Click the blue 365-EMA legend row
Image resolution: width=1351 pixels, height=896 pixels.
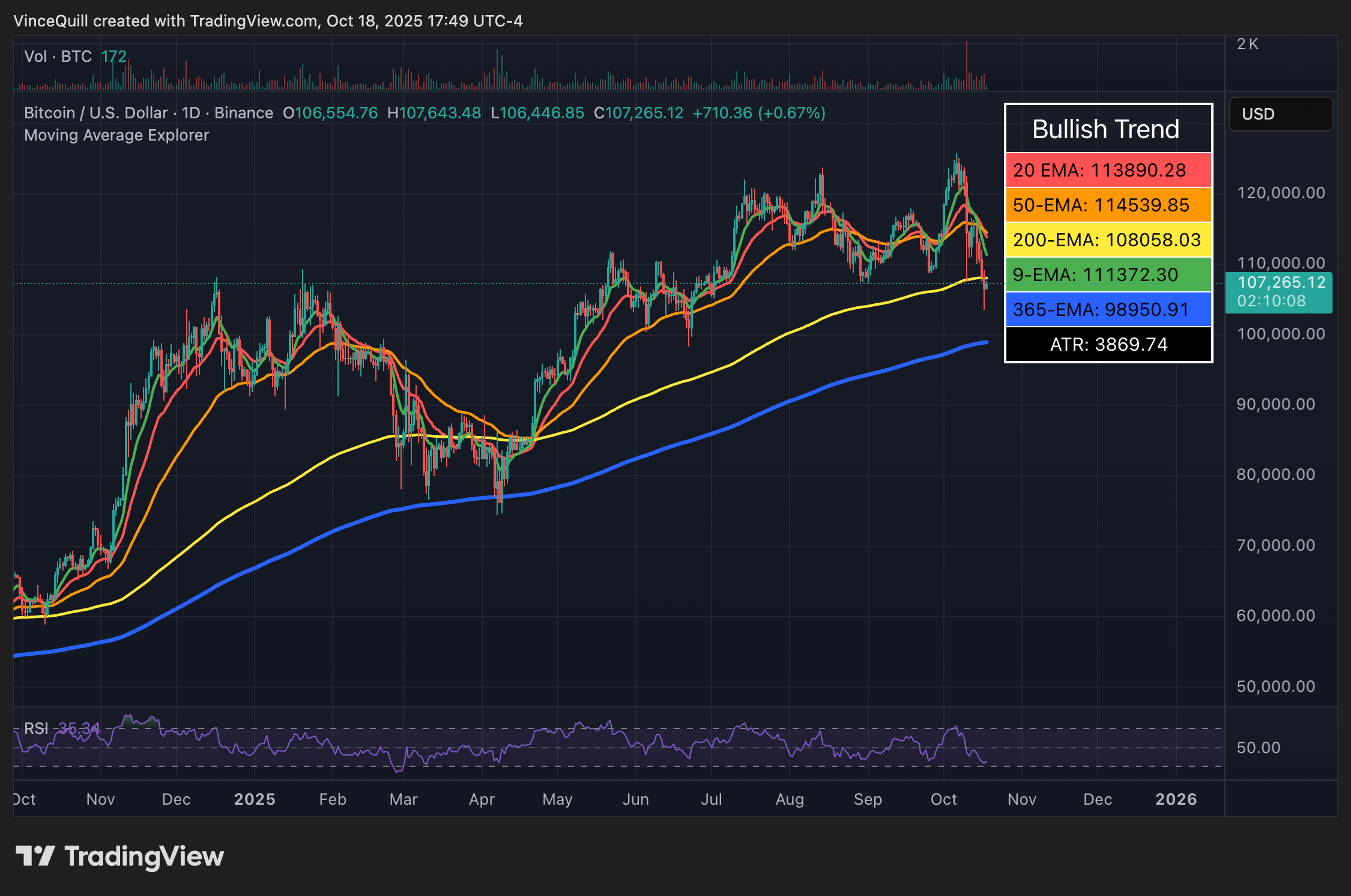pos(1108,309)
